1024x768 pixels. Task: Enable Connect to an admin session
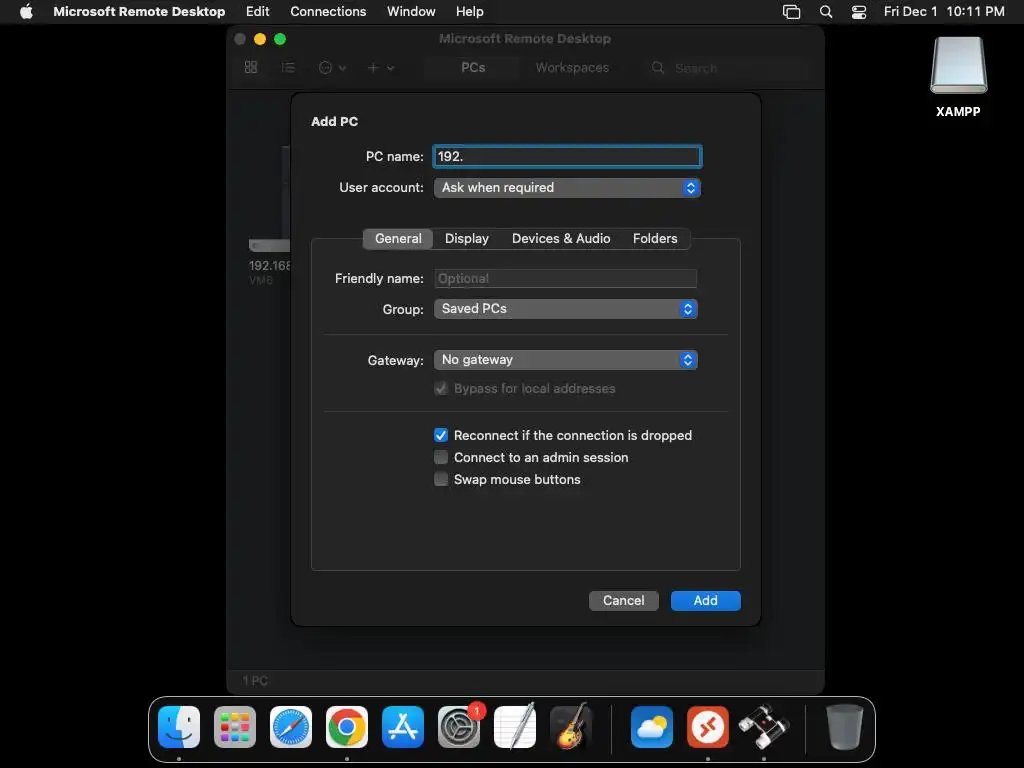pyautogui.click(x=441, y=457)
